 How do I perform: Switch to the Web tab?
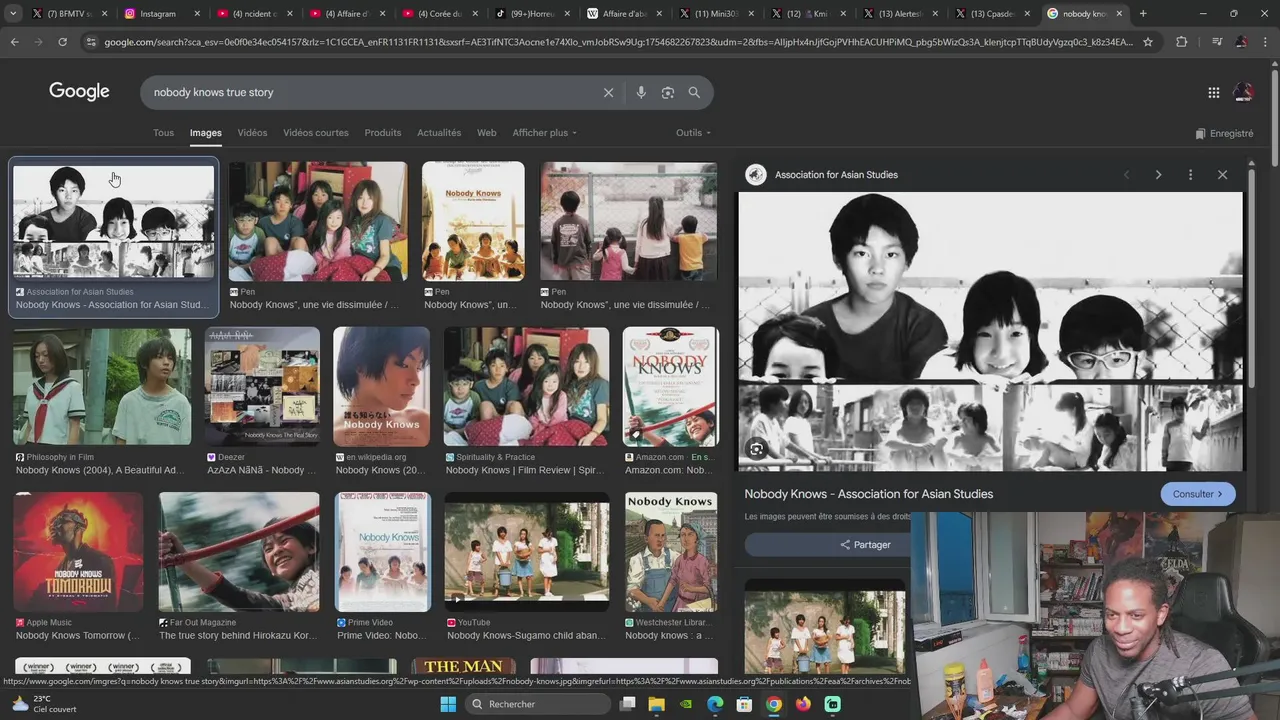click(487, 133)
